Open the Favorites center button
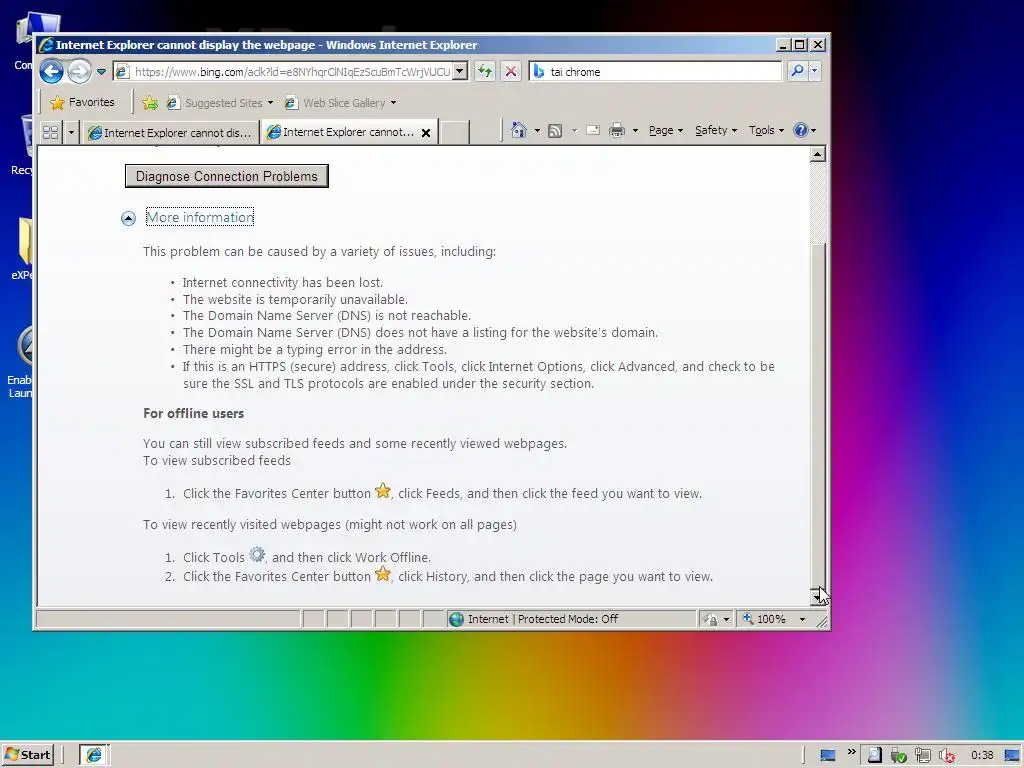1024x768 pixels. point(83,103)
